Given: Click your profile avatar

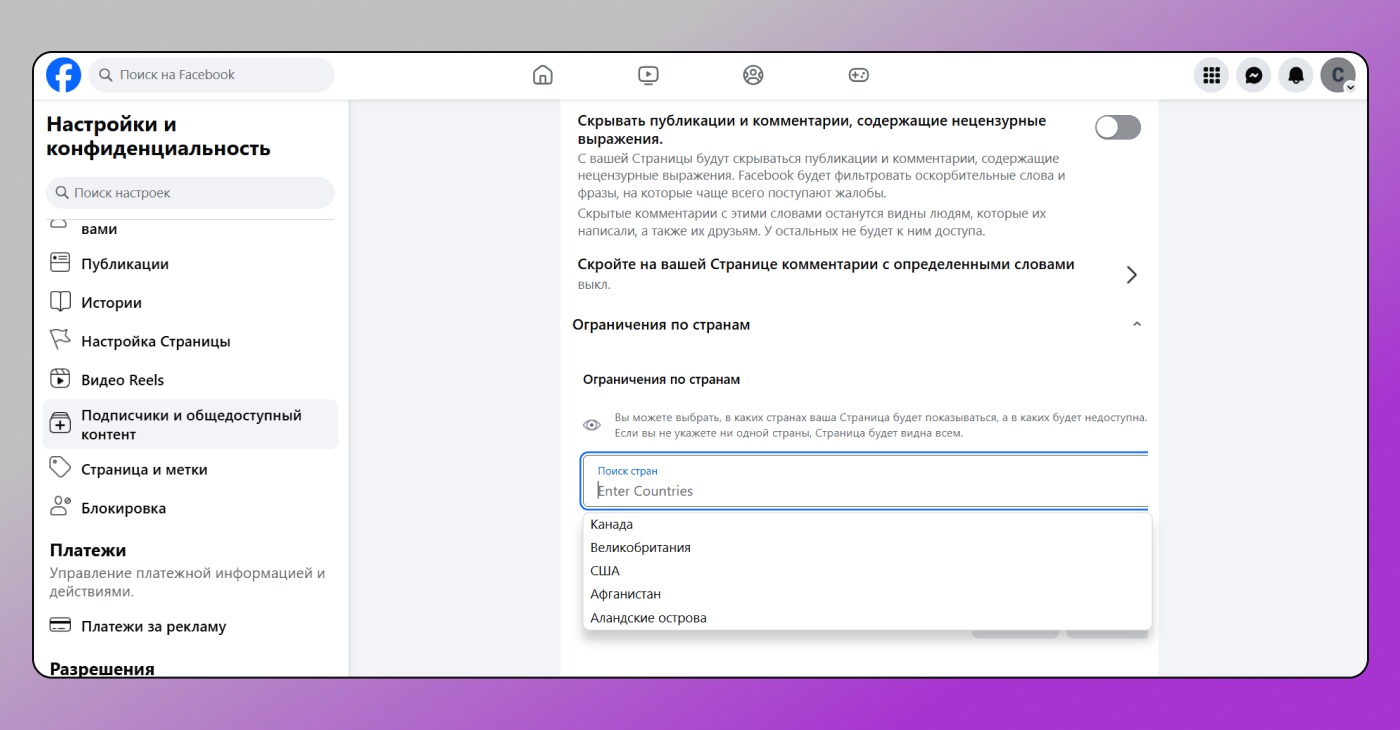Looking at the screenshot, I should click(x=1338, y=74).
